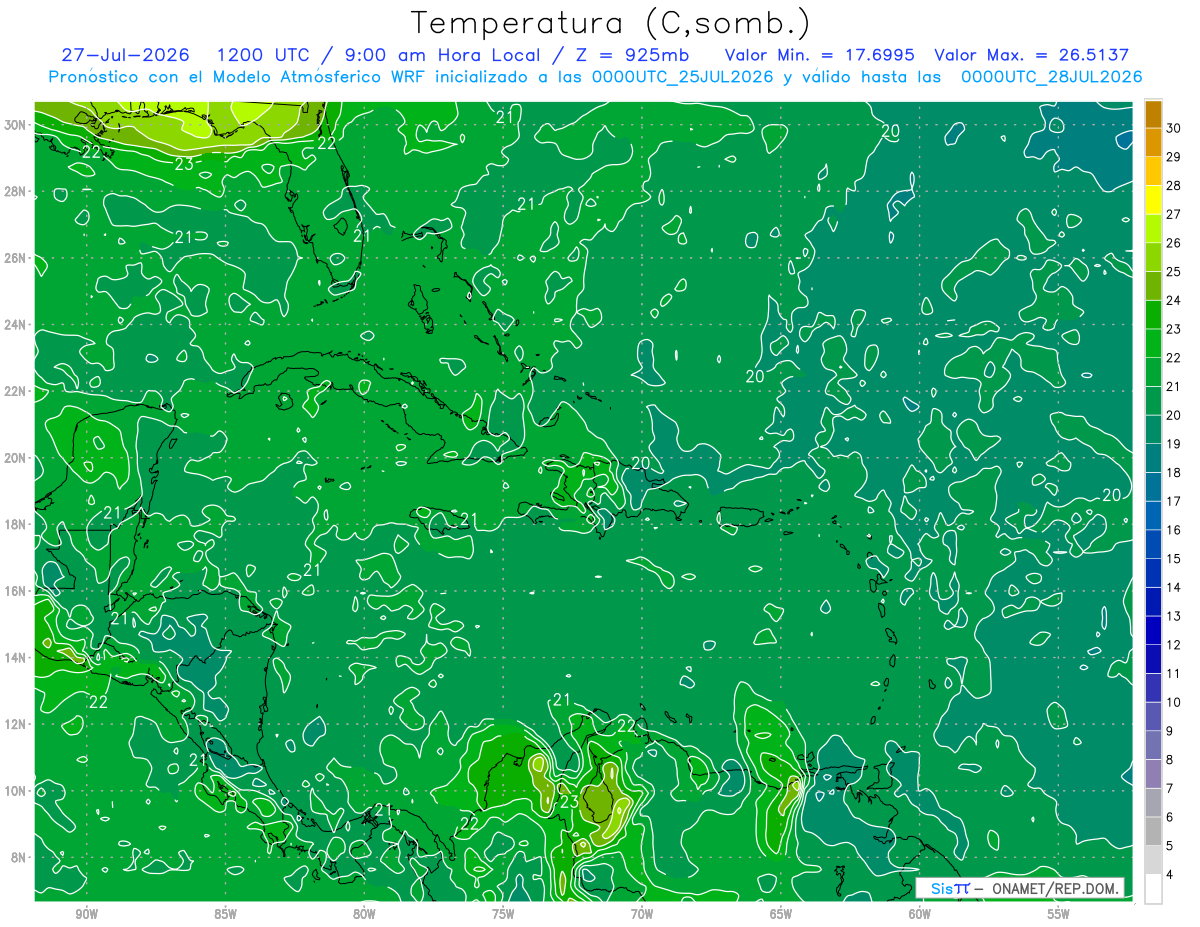The image size is (1200, 927).
Task: Click longitude label '85W'
Action: pos(226,912)
